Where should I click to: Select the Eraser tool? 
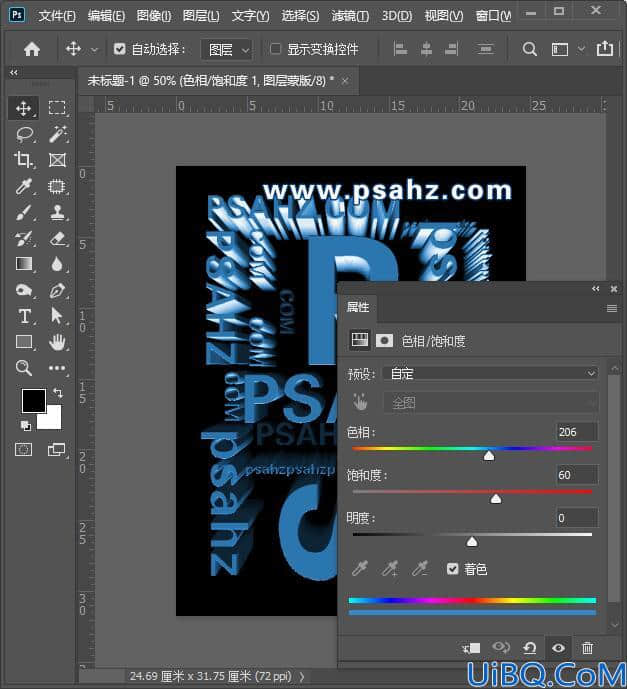[x=58, y=239]
